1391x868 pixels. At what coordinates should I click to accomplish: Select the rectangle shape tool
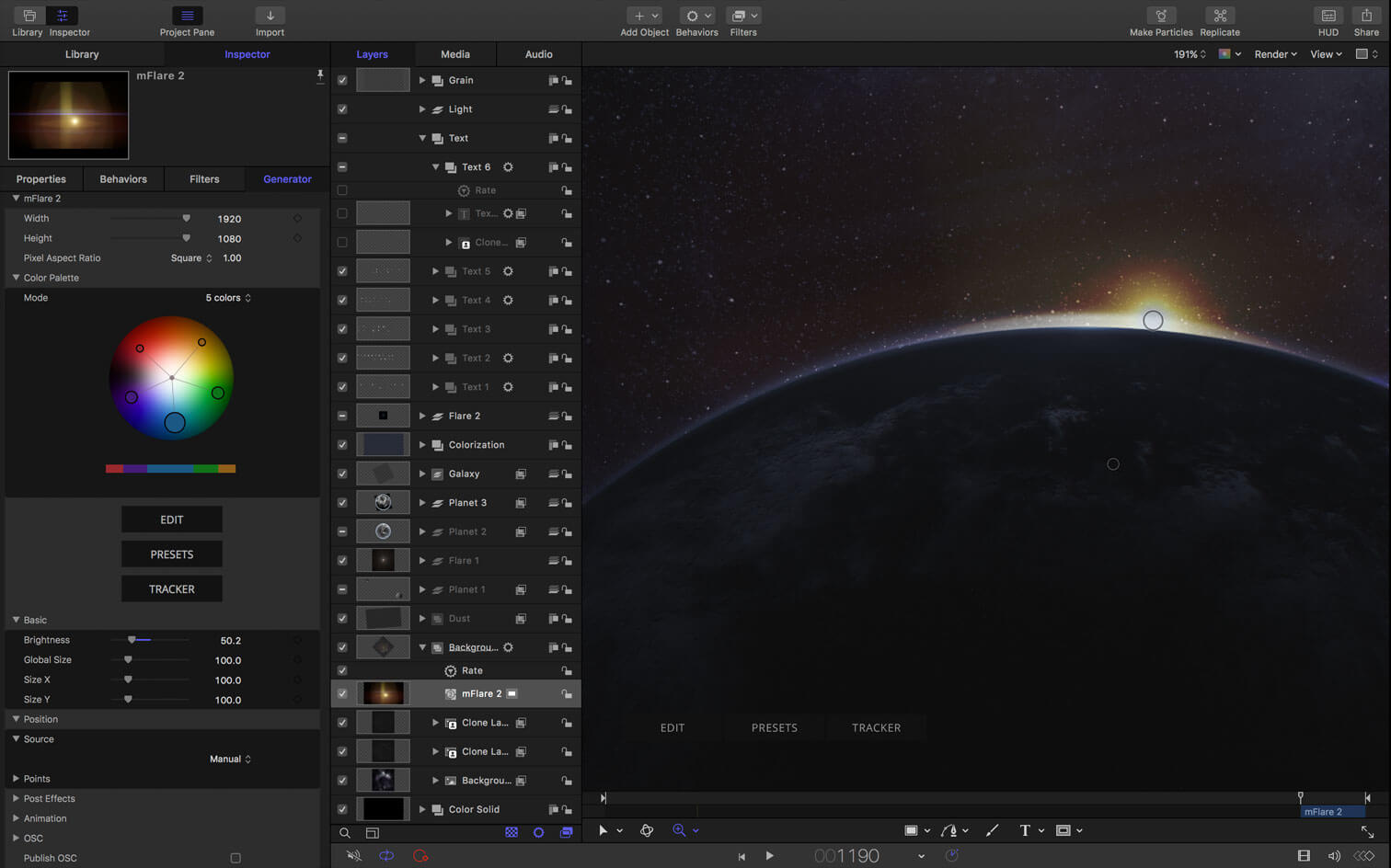pos(911,830)
